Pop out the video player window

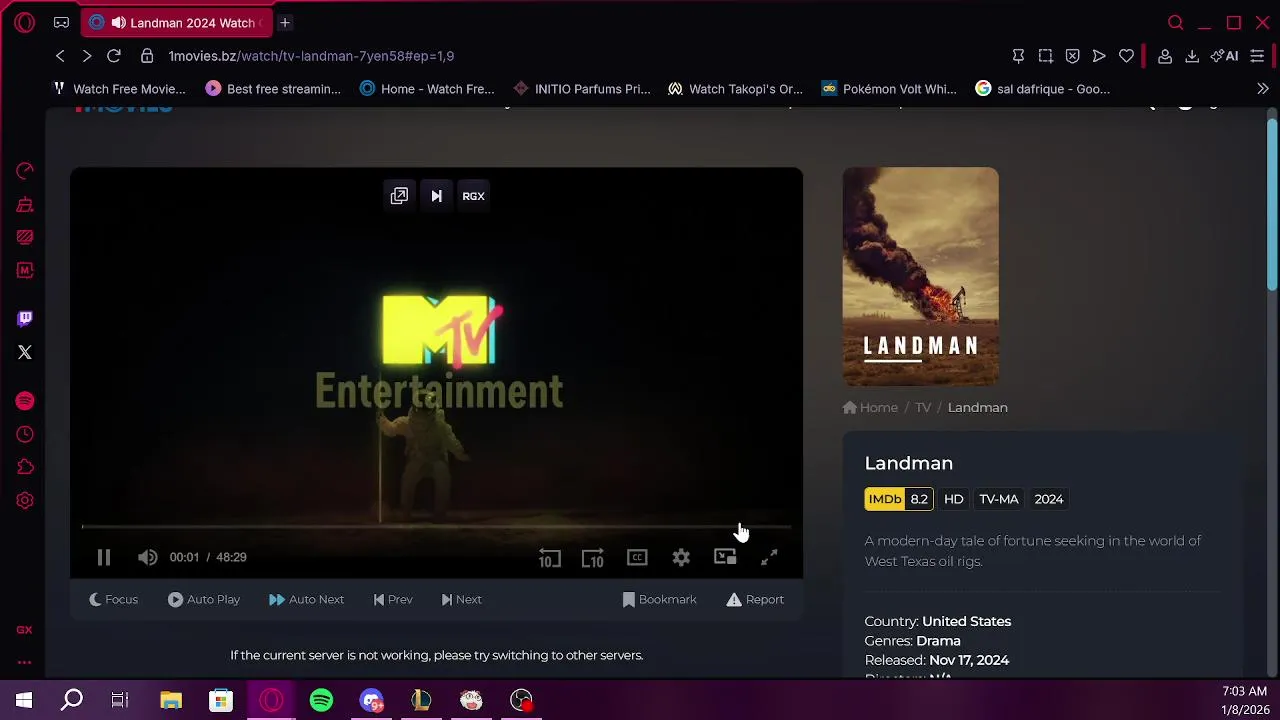399,196
